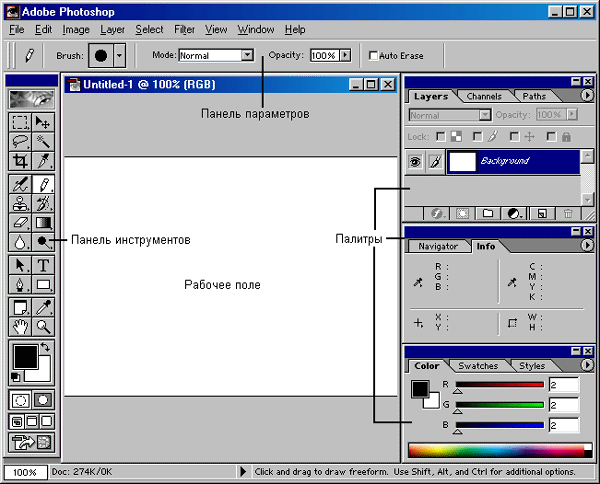The width and height of the screenshot is (600, 484).
Task: Add a layer mask button
Action: [x=462, y=213]
